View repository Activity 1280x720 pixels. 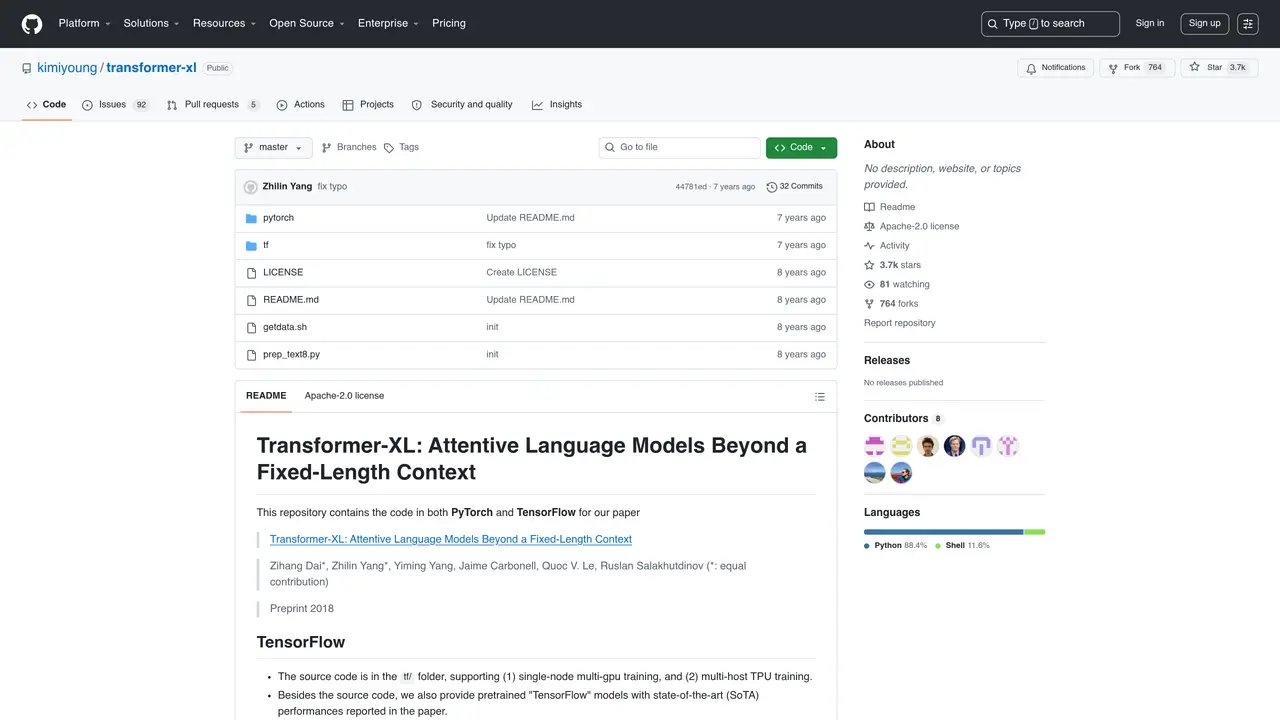point(887,246)
